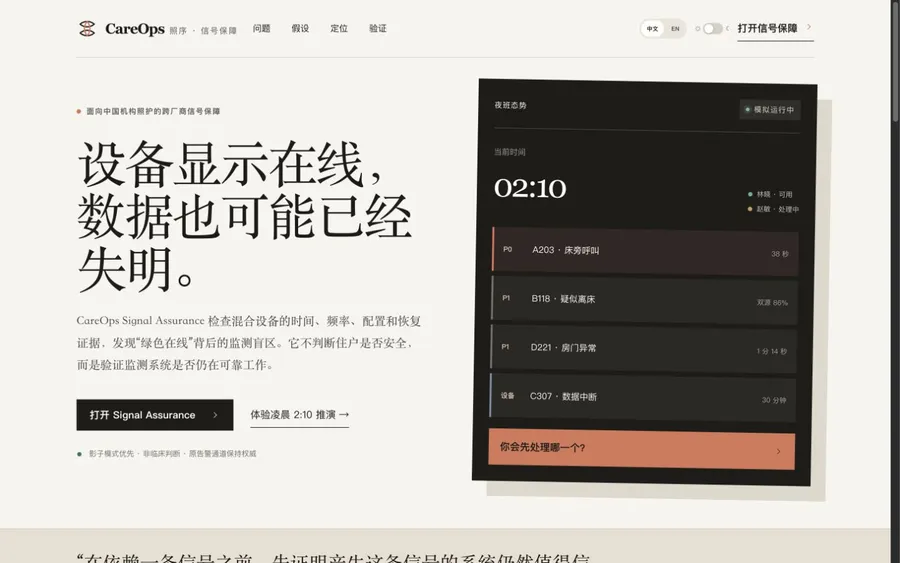
Task: Switch language to 中文
Action: coord(653,29)
